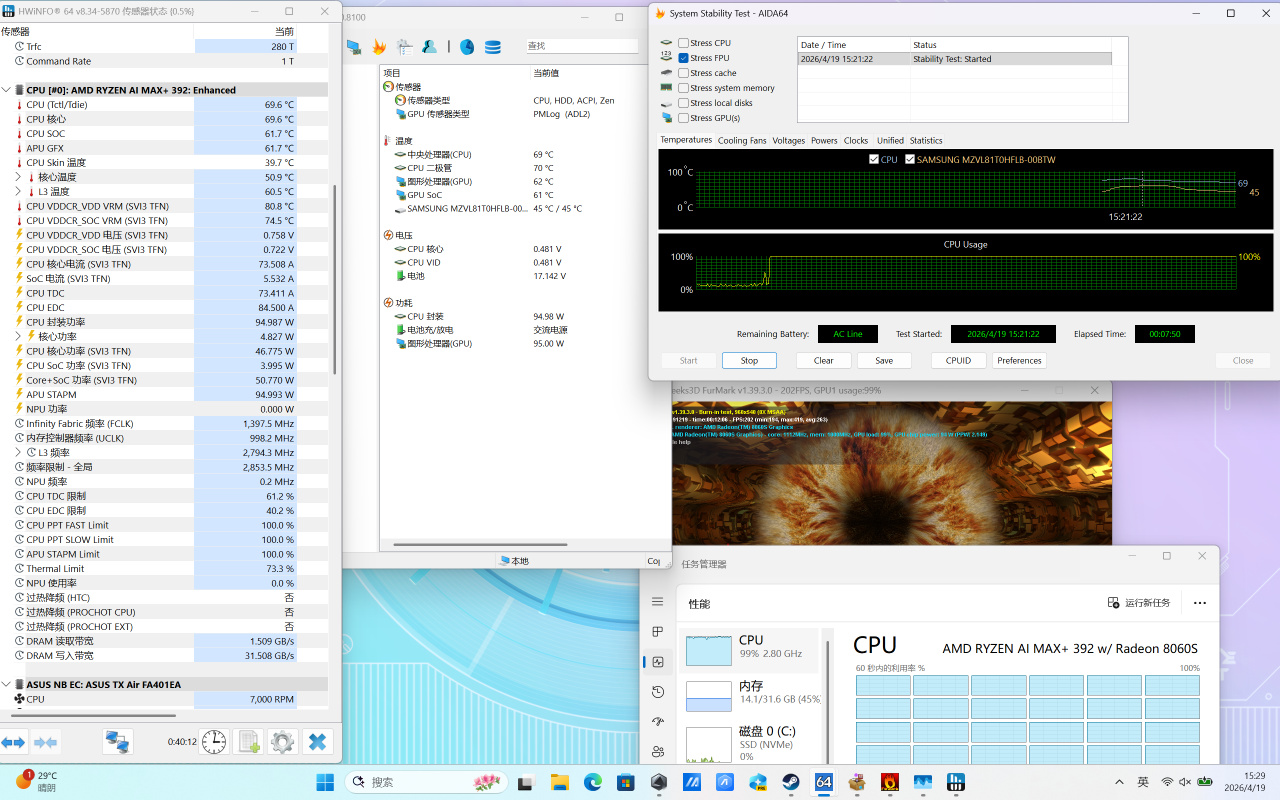Enable the Stress CPU checkbox
Image resolution: width=1280 pixels, height=800 pixels.
pos(683,43)
